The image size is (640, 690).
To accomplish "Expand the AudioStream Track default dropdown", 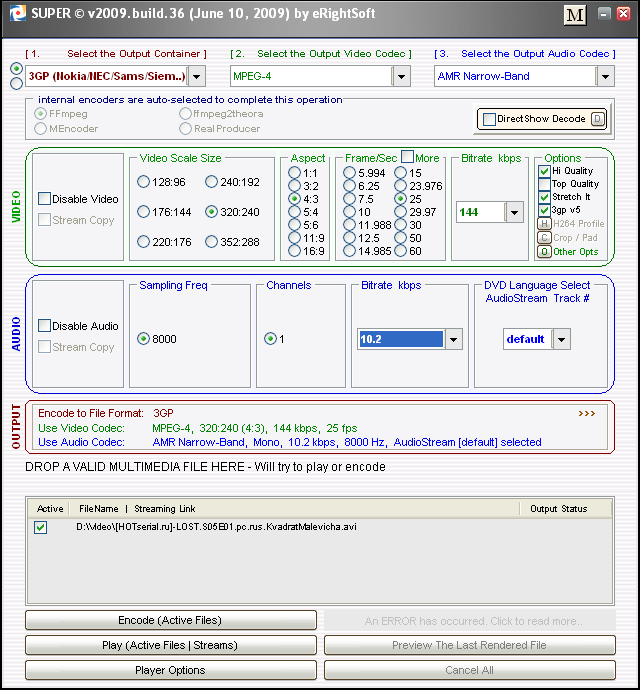I will (x=562, y=339).
